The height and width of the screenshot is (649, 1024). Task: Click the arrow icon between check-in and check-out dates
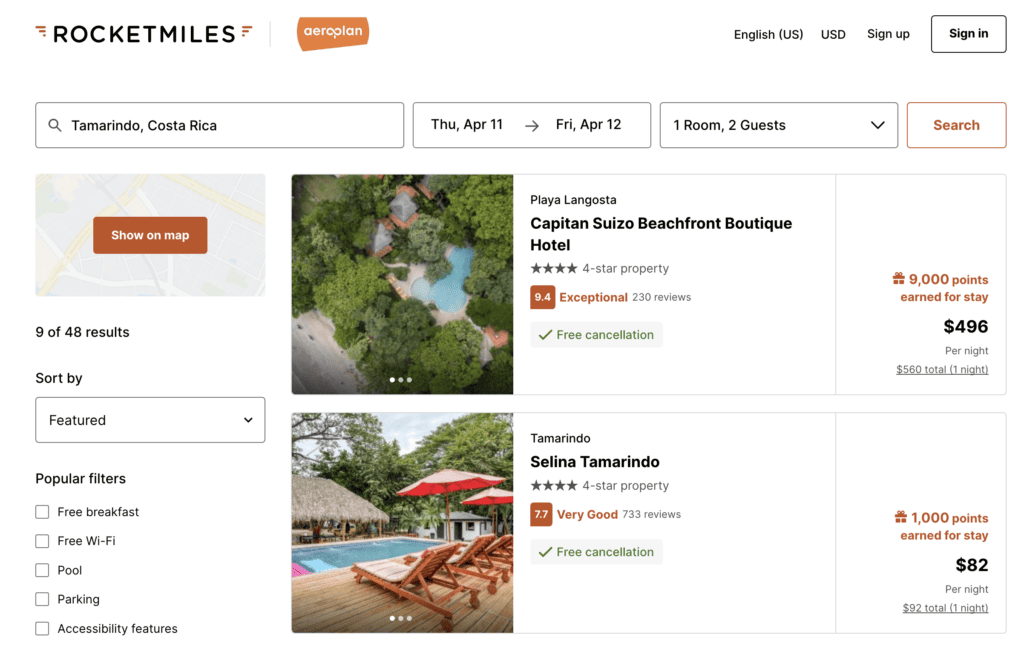click(x=531, y=124)
